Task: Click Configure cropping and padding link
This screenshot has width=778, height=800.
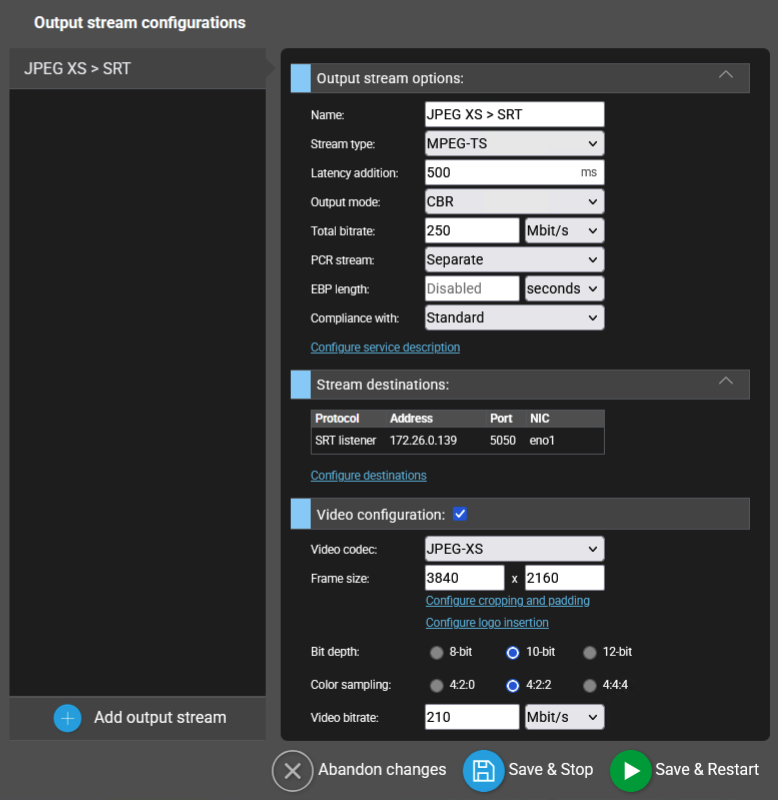Action: tap(507, 601)
